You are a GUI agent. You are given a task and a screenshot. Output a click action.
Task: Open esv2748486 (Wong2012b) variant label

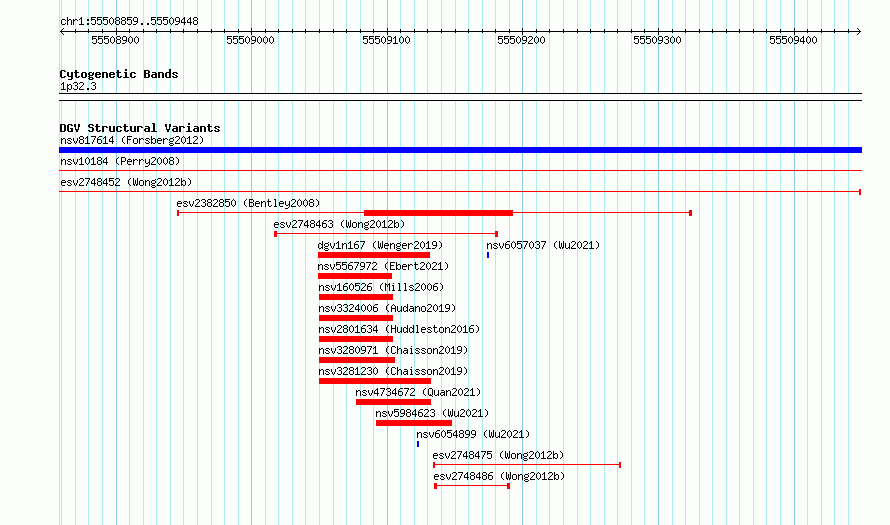tap(499, 476)
